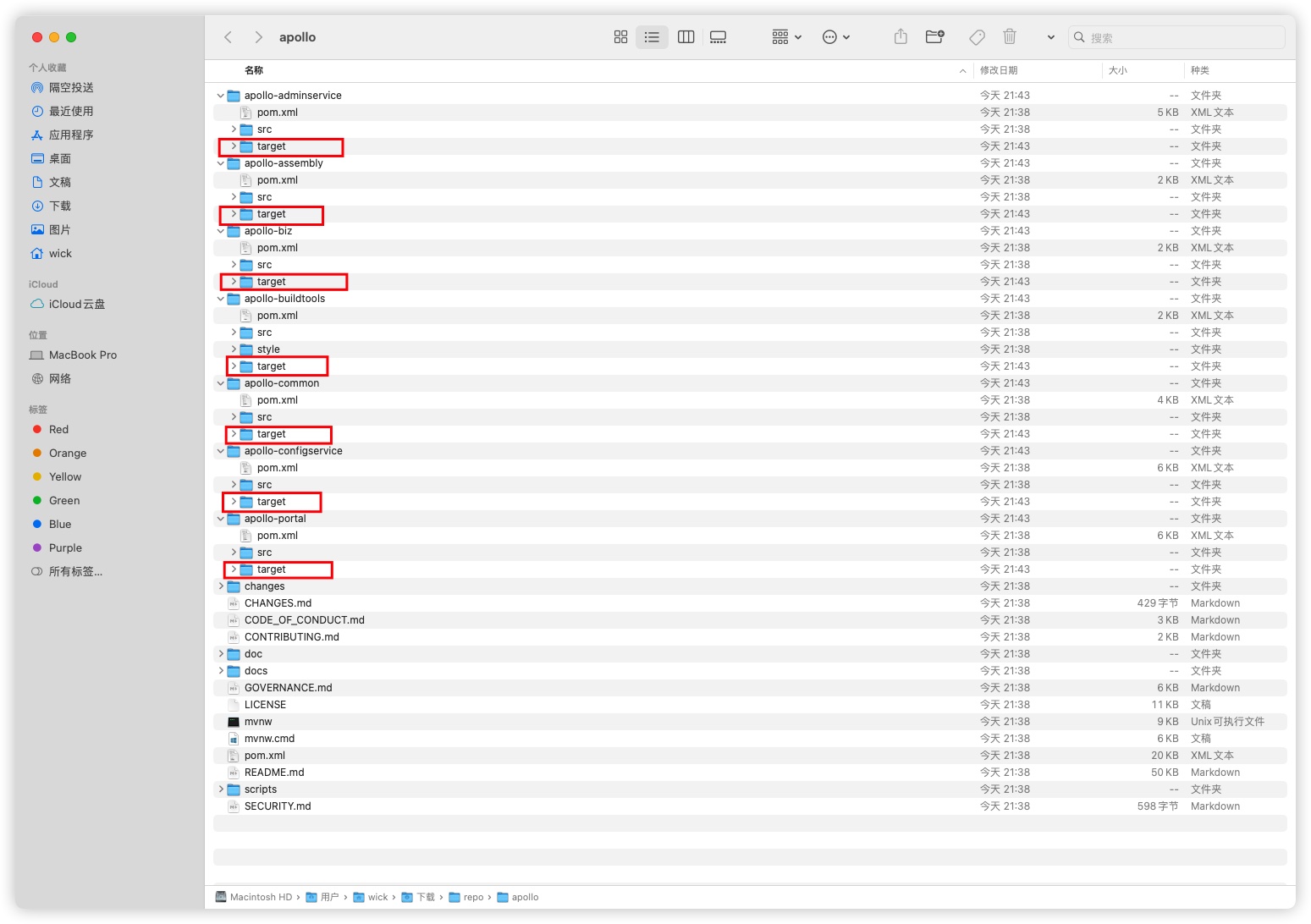The image size is (1311, 924).
Task: Click 下载 in path bar
Action: tap(418, 897)
